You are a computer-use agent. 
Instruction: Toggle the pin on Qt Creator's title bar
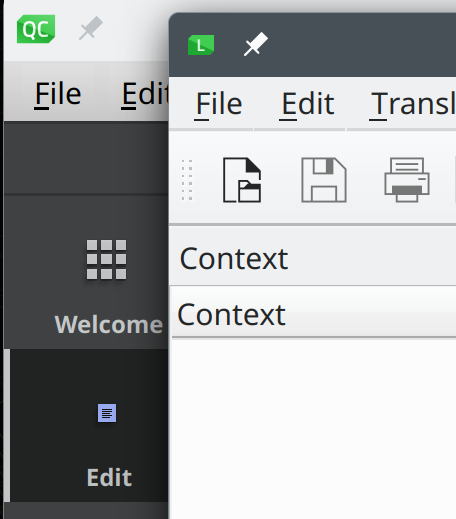coord(91,28)
